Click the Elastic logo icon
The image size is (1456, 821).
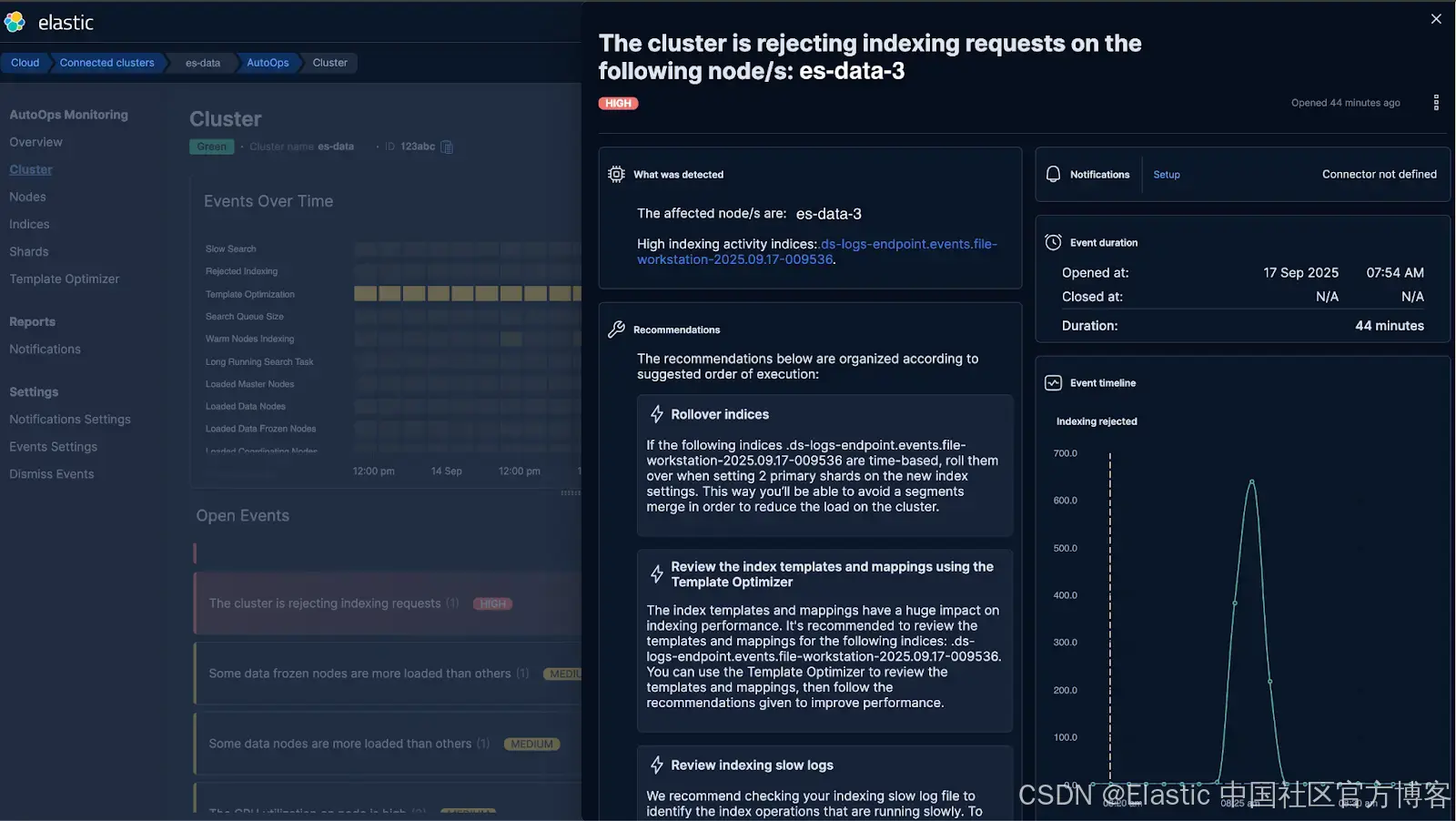pyautogui.click(x=15, y=22)
